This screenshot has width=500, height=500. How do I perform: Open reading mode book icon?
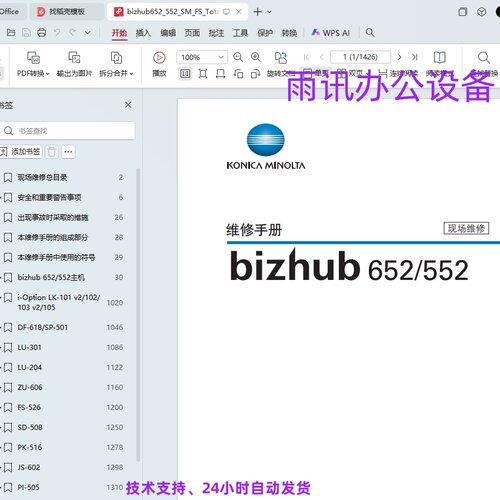(440, 57)
